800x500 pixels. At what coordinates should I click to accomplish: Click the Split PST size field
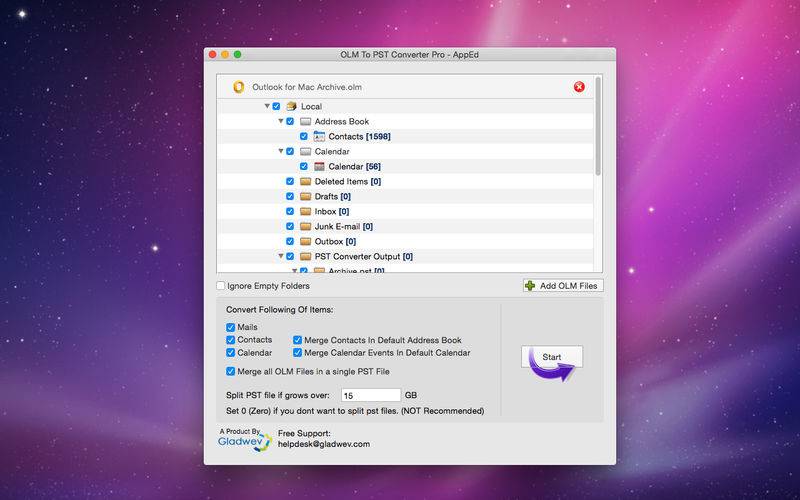tap(371, 395)
